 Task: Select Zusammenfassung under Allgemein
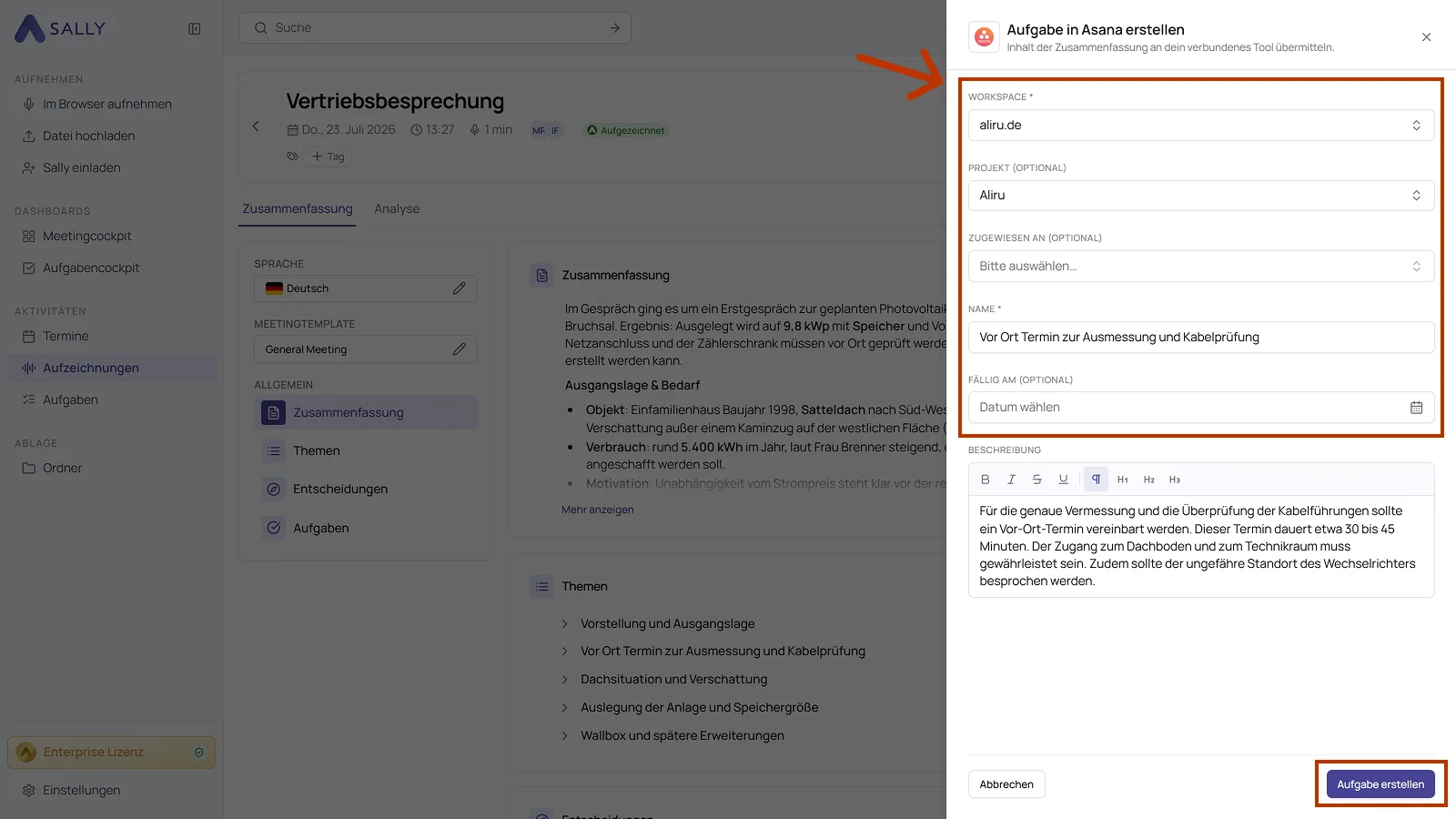point(366,413)
